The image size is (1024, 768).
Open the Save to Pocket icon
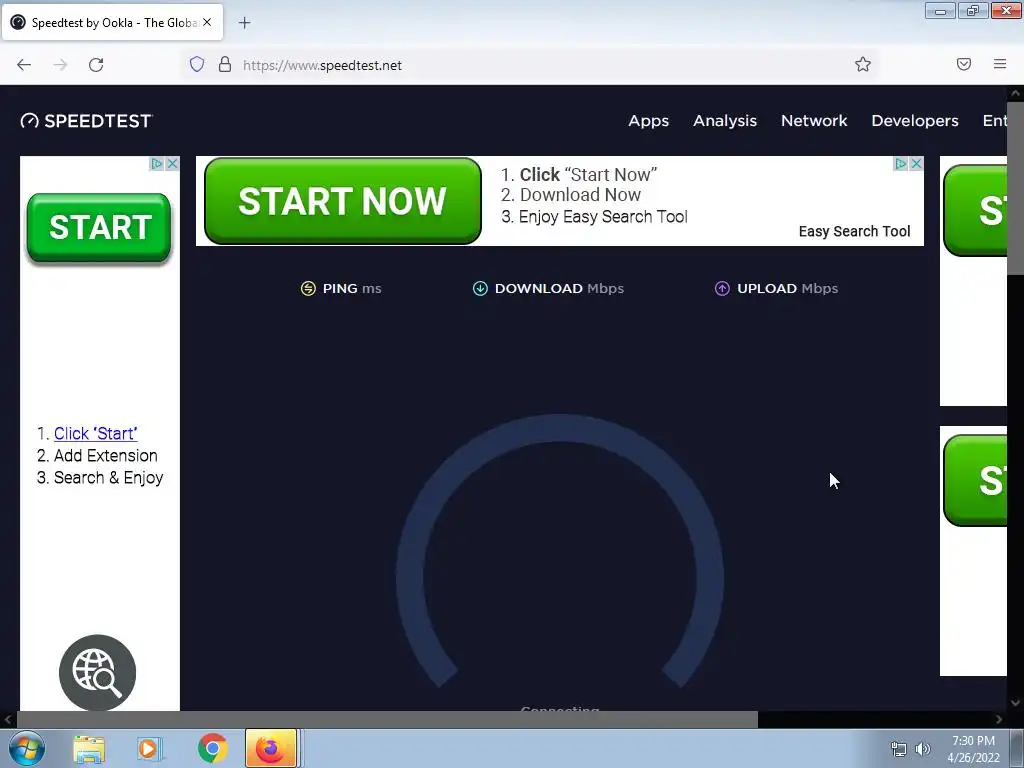tap(963, 64)
